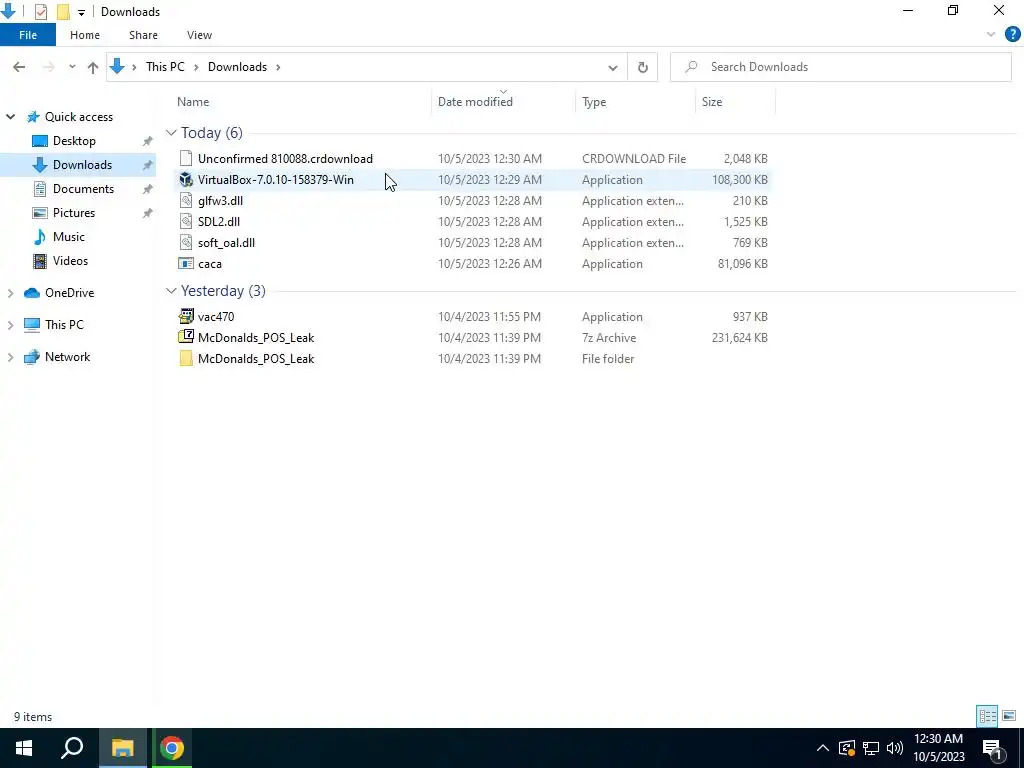Select the vac470 application icon
Image resolution: width=1024 pixels, height=768 pixels.
click(x=186, y=317)
